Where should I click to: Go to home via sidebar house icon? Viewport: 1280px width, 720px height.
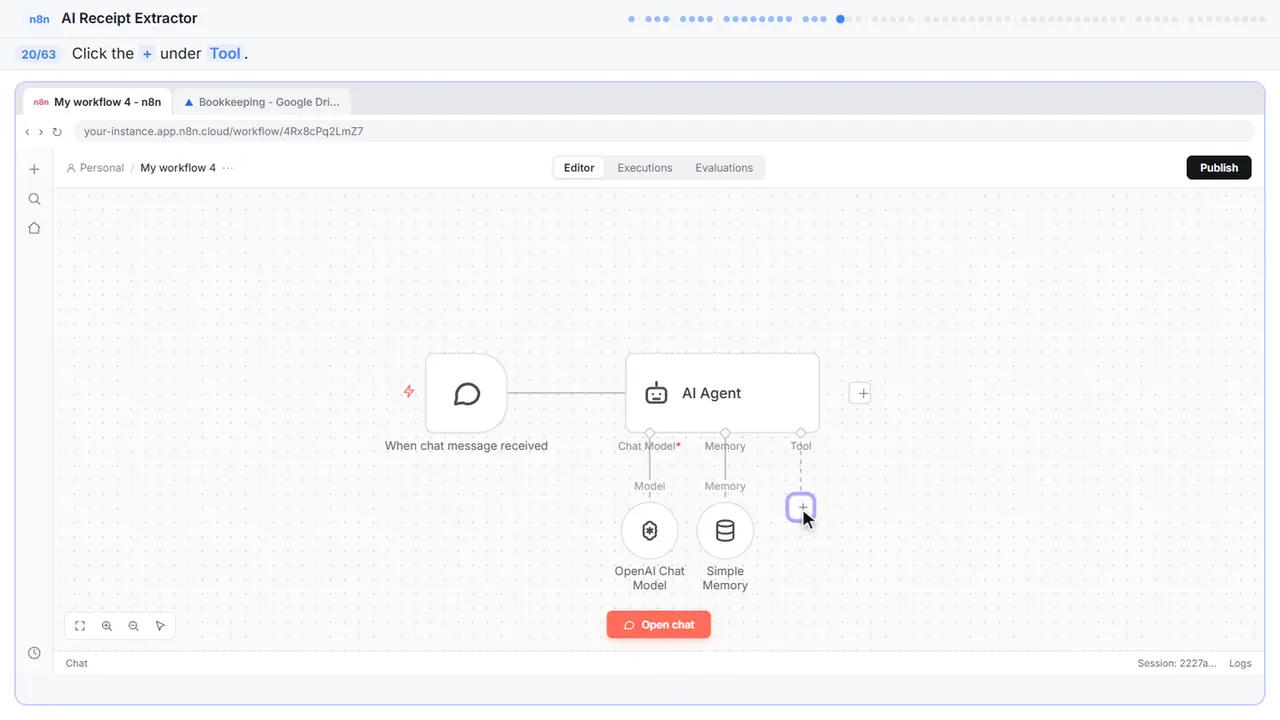34,228
